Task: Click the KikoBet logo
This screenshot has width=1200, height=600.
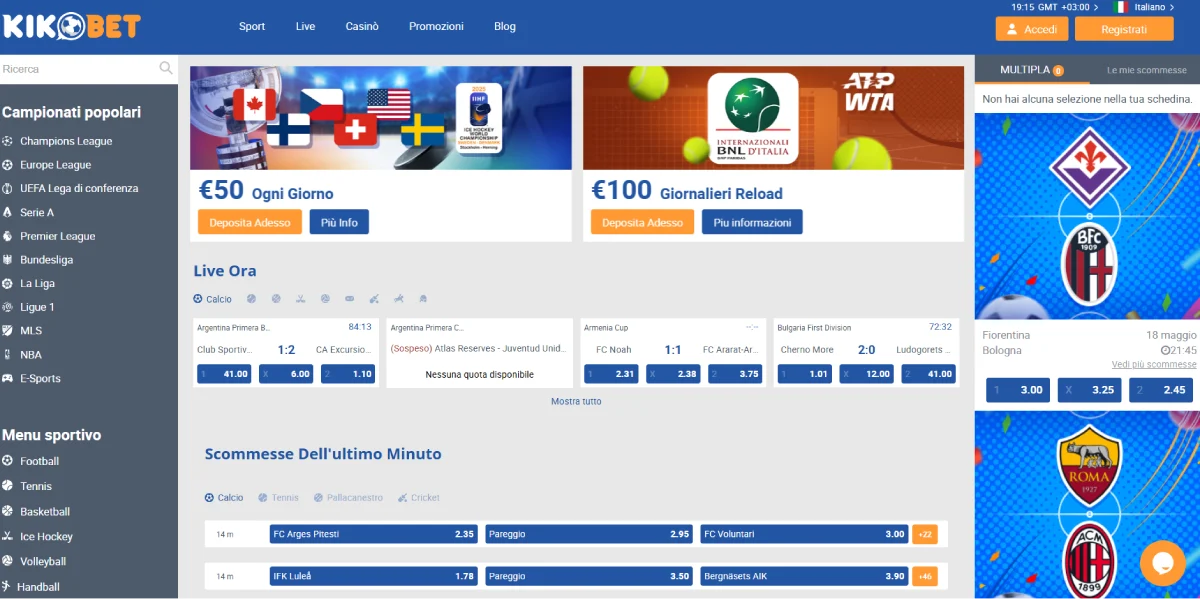Action: [72, 26]
